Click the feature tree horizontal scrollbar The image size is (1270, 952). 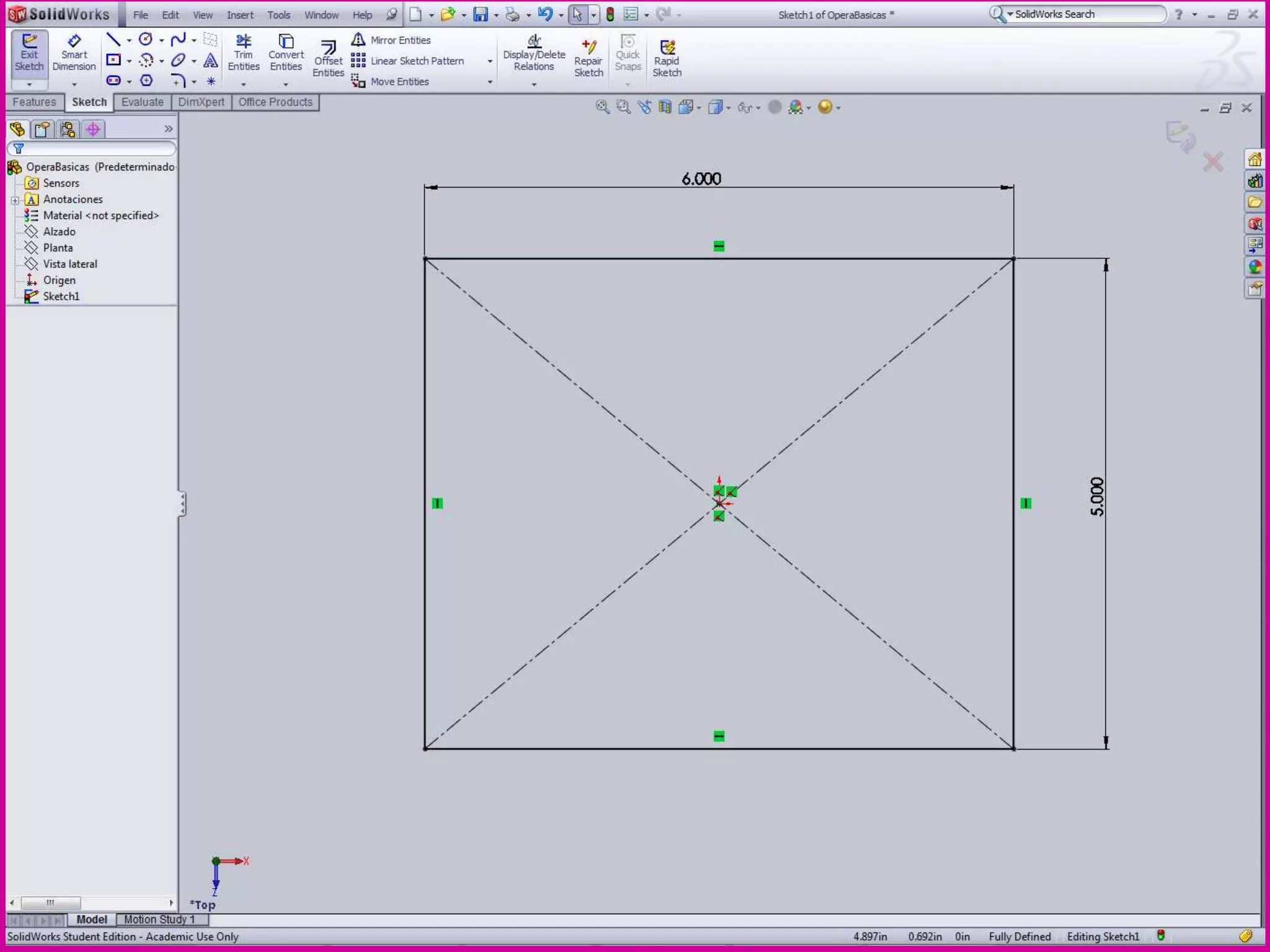[x=51, y=902]
